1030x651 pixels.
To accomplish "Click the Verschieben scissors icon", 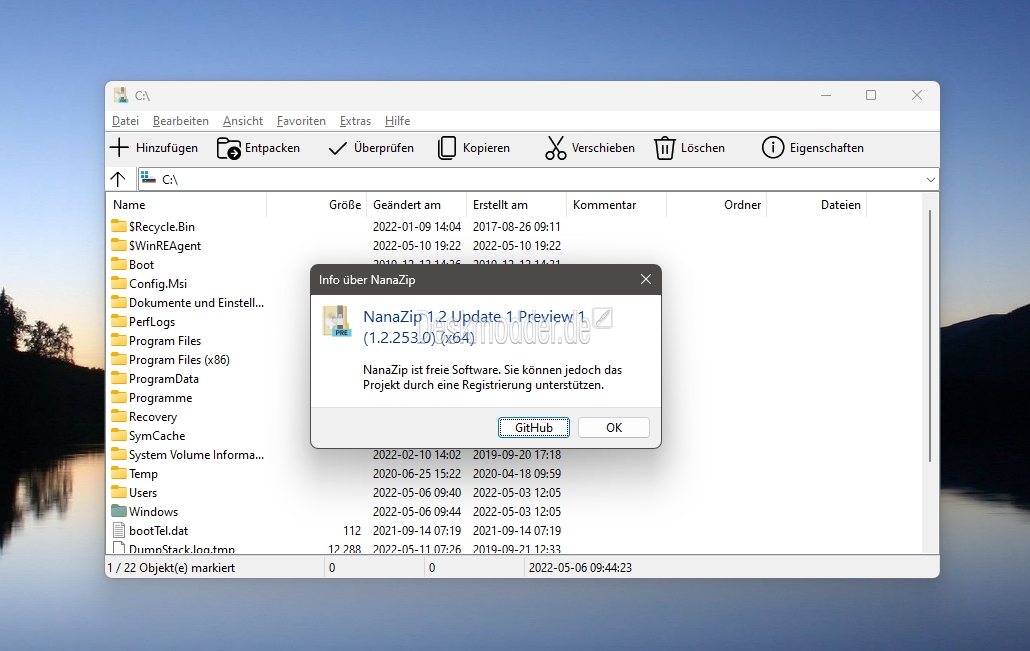I will [555, 148].
